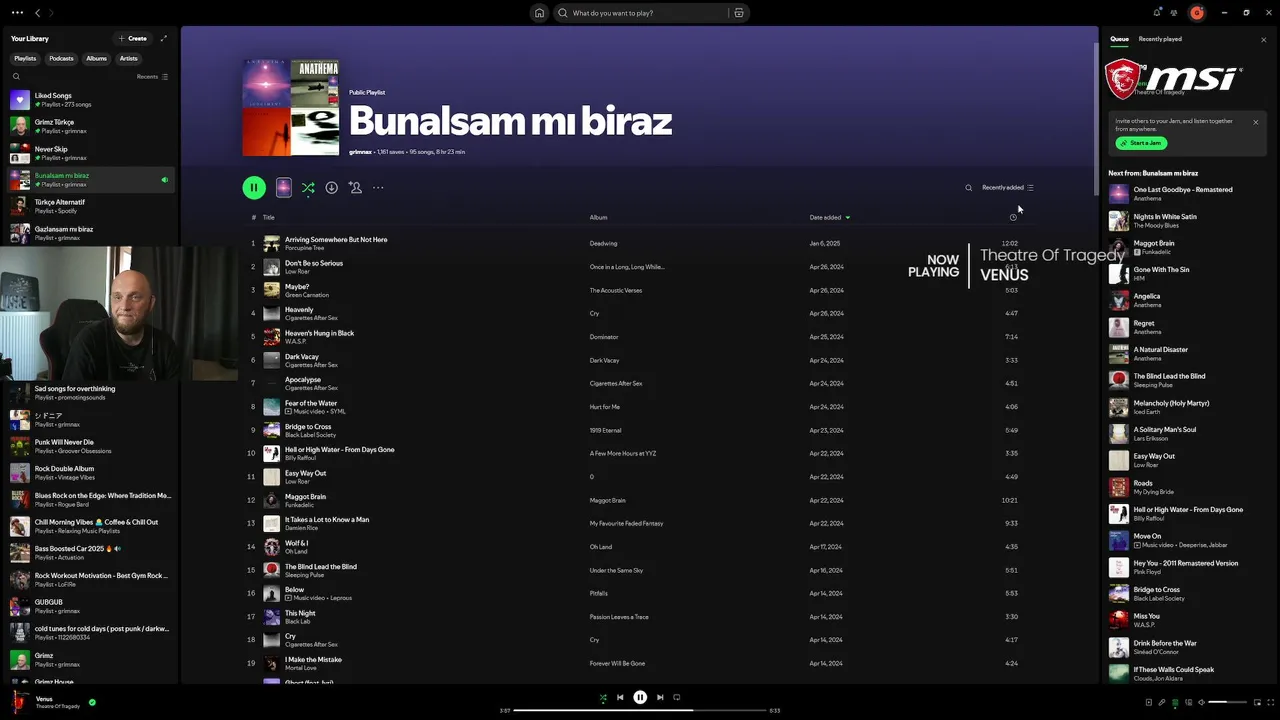The image size is (1280, 720).
Task: Open the What's New notifications bell
Action: tap(1157, 12)
